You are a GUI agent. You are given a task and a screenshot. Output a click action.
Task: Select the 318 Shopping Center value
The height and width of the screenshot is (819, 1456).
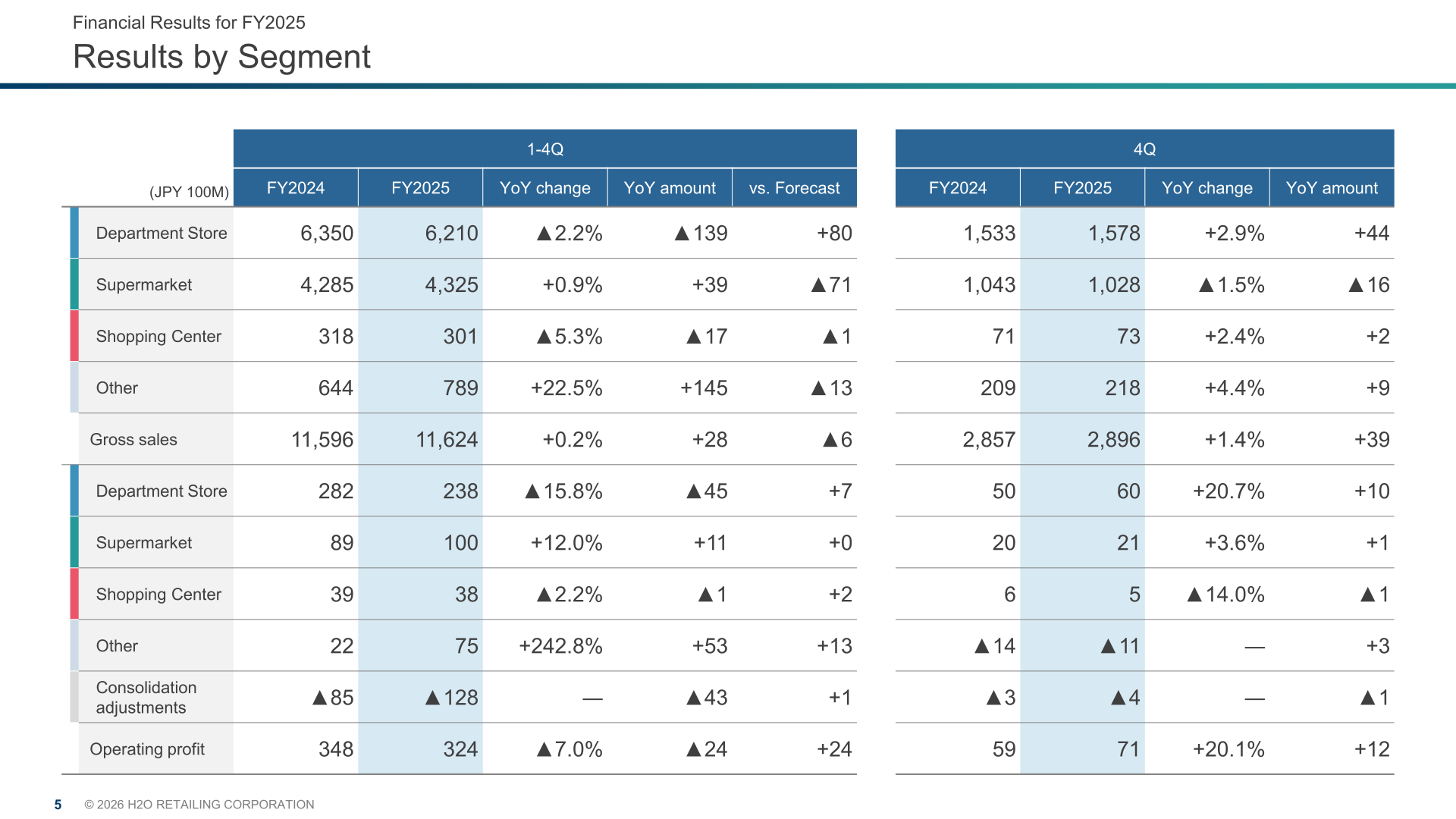[336, 337]
